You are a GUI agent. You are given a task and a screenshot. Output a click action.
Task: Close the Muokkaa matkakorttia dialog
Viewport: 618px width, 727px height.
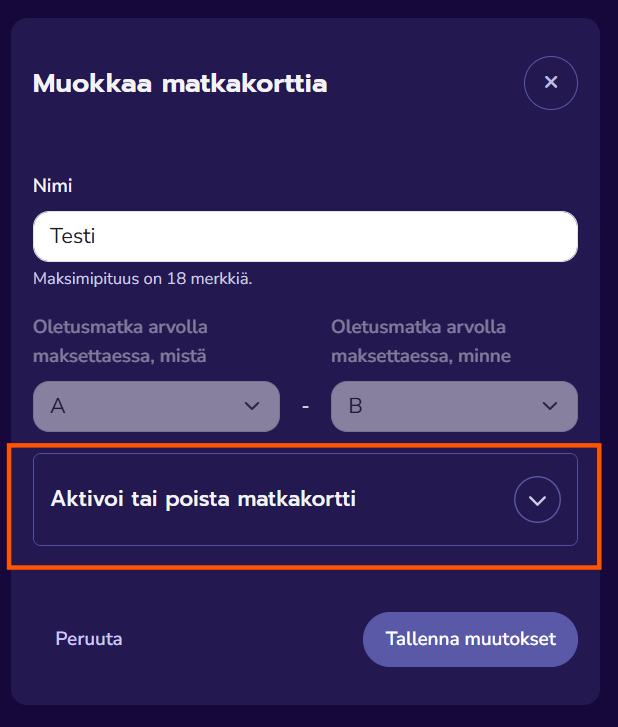click(551, 82)
